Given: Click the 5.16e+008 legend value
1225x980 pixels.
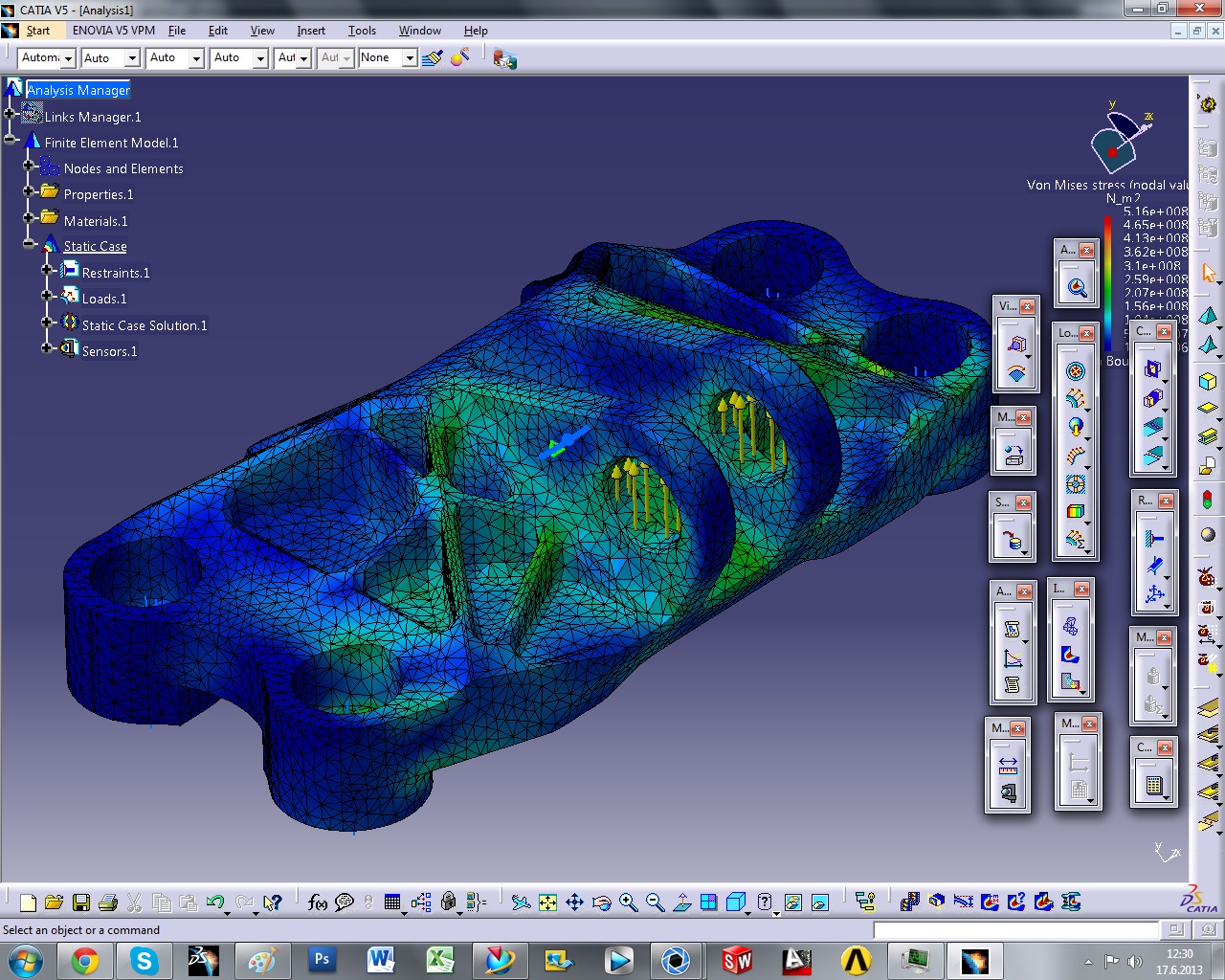Looking at the screenshot, I should (x=1155, y=212).
